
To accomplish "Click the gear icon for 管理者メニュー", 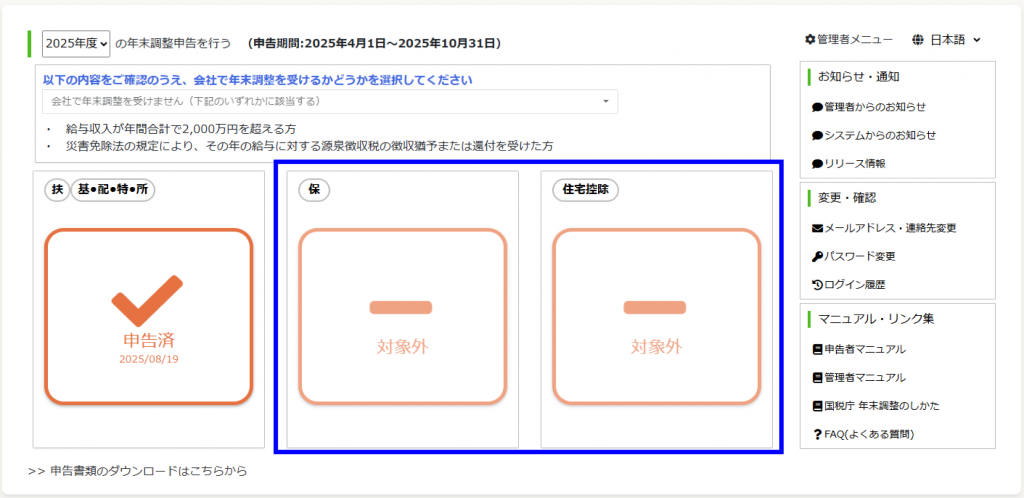I will pyautogui.click(x=810, y=40).
